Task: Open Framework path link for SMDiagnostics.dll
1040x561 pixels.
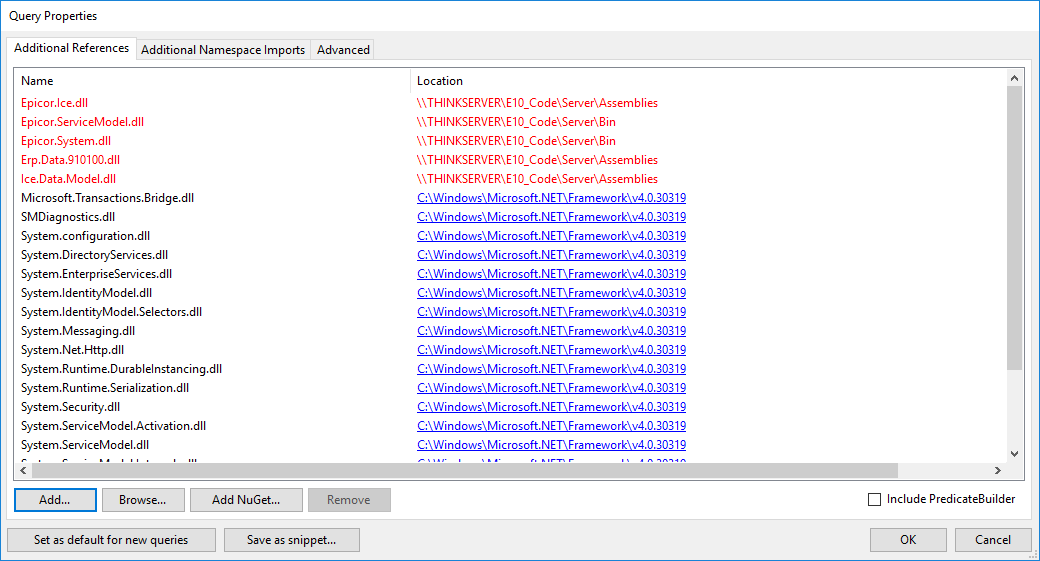Action: 551,217
